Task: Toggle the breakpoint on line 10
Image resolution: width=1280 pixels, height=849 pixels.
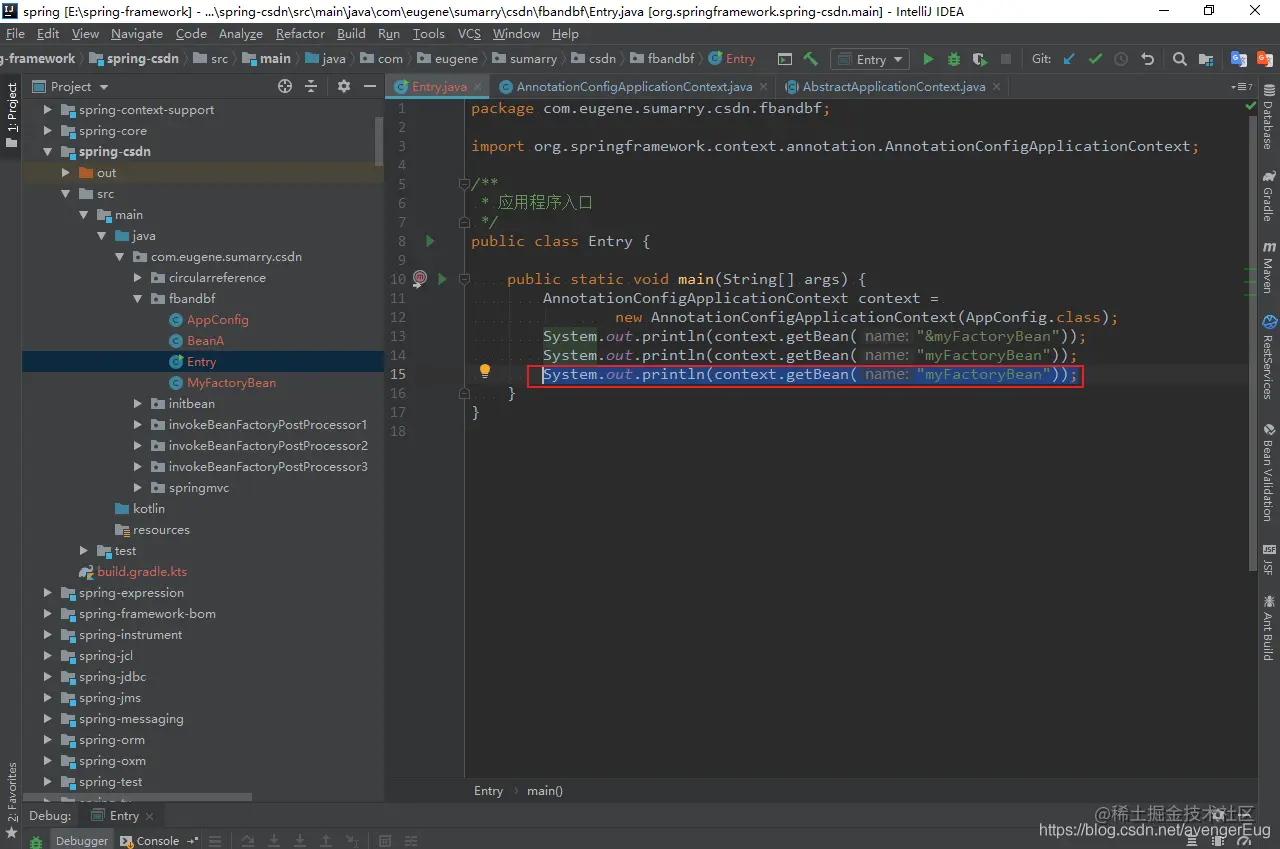Action: click(x=420, y=279)
